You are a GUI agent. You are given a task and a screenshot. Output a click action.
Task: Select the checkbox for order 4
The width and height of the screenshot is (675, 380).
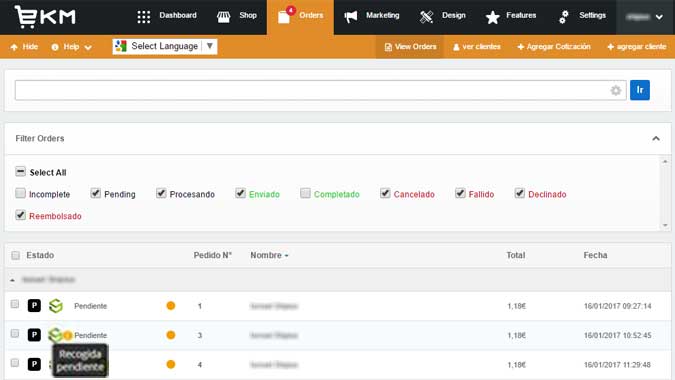point(15,363)
